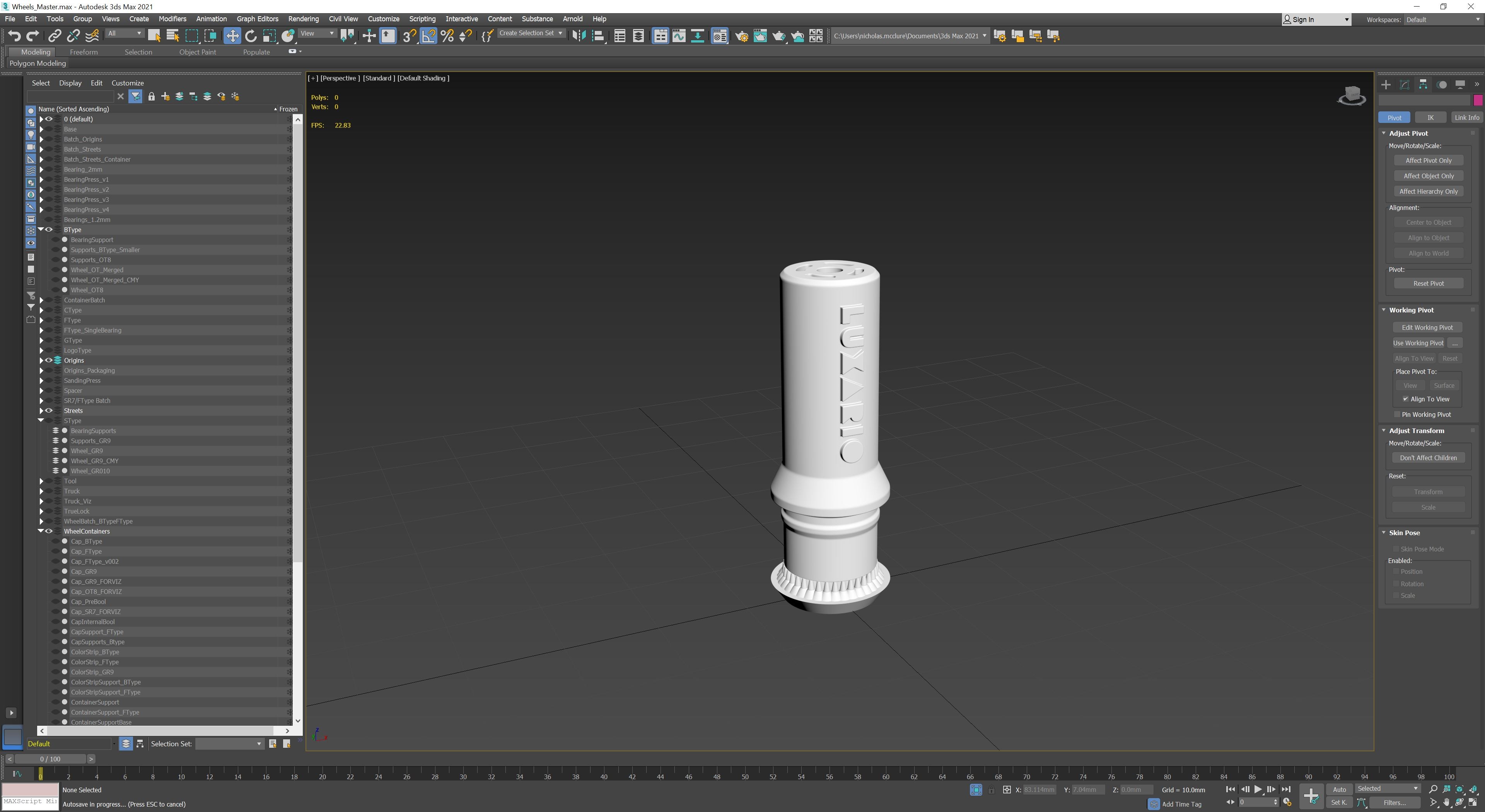The height and width of the screenshot is (812, 1485).
Task: Check the Pin Working Pivot checkbox
Action: 1397,415
